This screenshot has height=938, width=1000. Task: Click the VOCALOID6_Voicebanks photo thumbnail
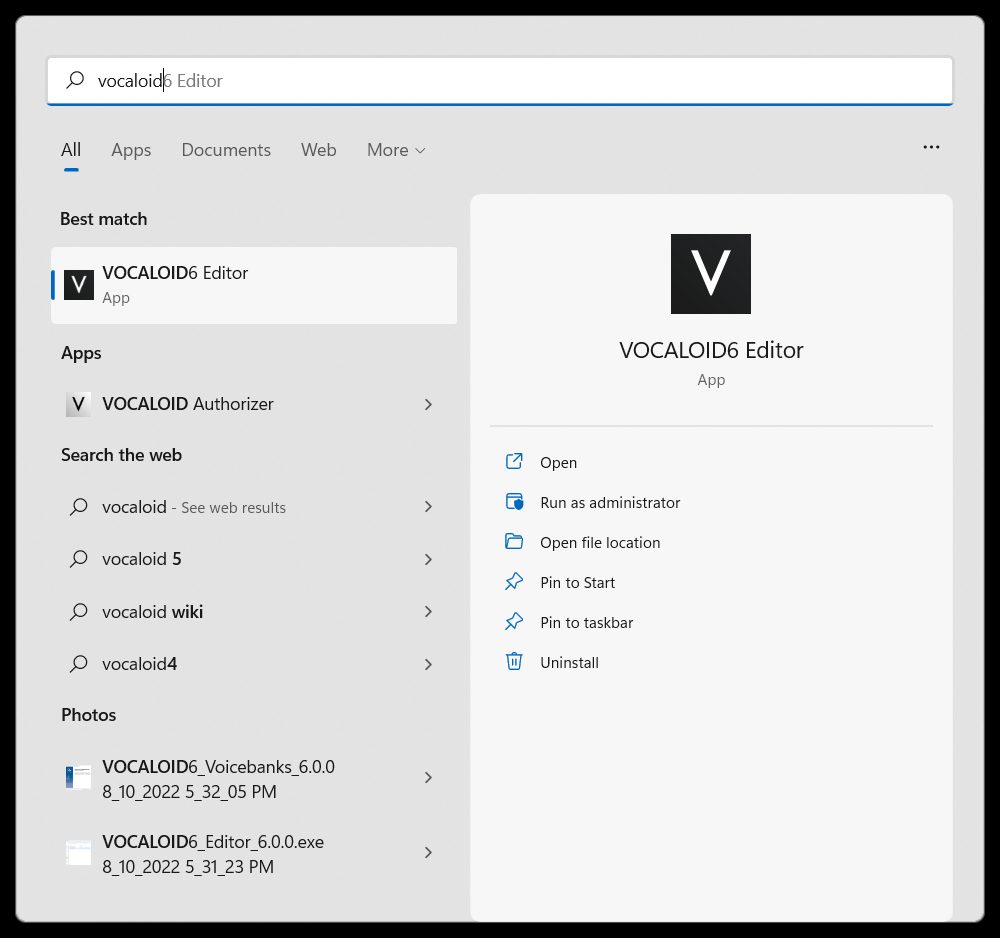pyautogui.click(x=78, y=777)
